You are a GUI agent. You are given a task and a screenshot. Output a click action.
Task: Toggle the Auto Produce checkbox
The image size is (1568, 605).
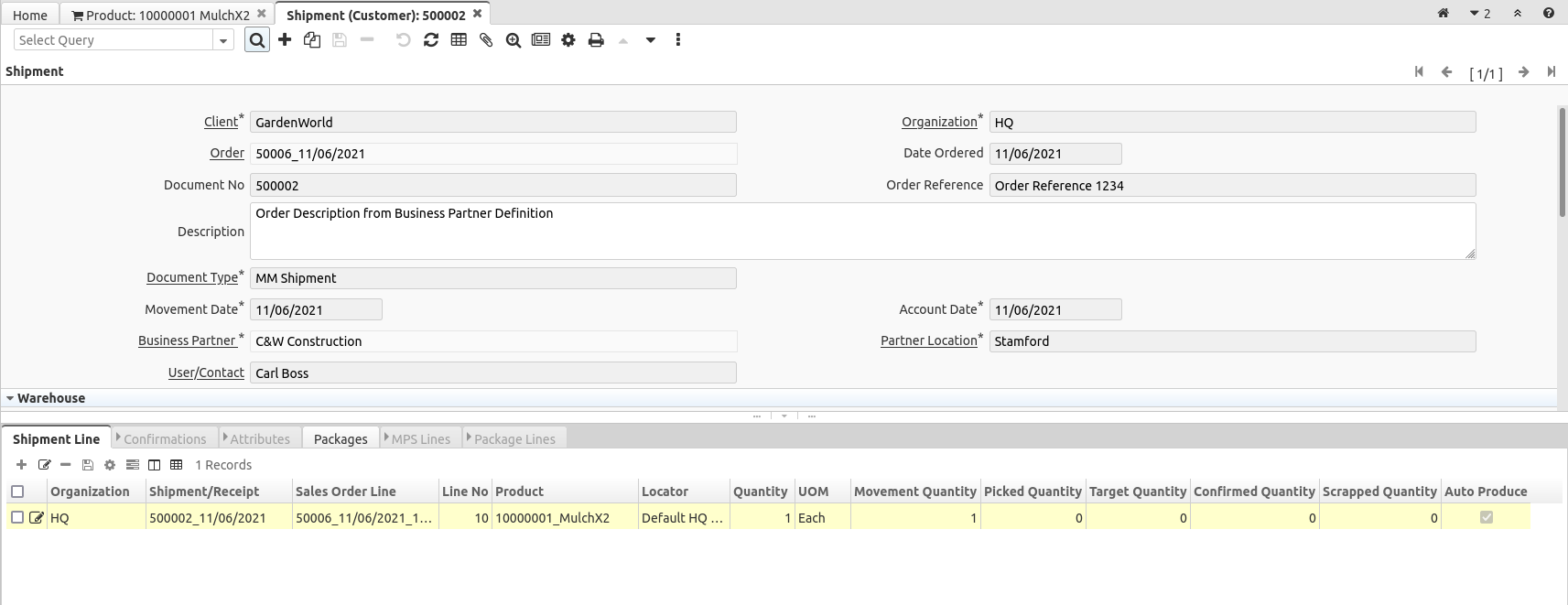tap(1486, 517)
